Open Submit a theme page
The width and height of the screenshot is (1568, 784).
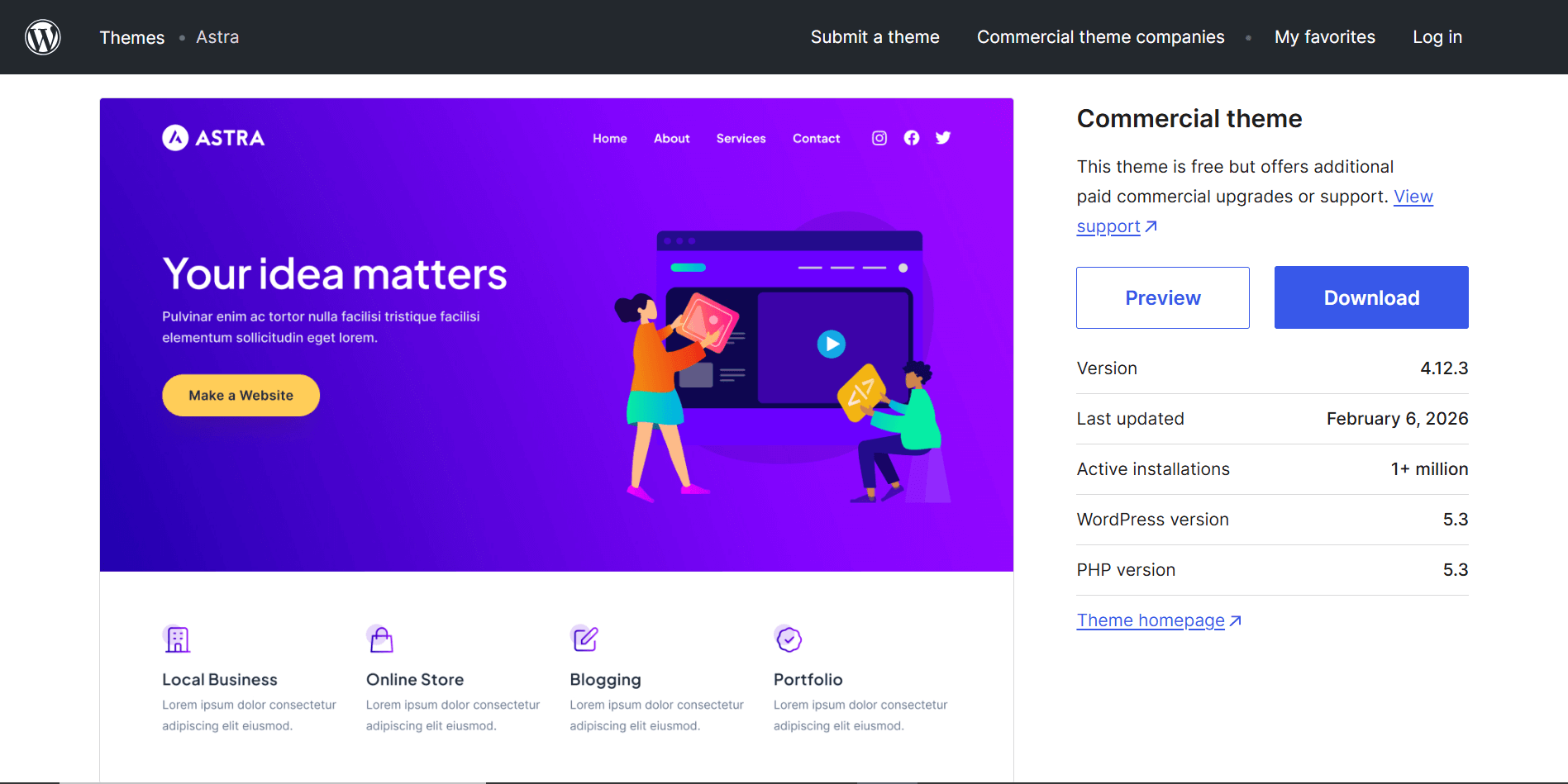pyautogui.click(x=875, y=37)
